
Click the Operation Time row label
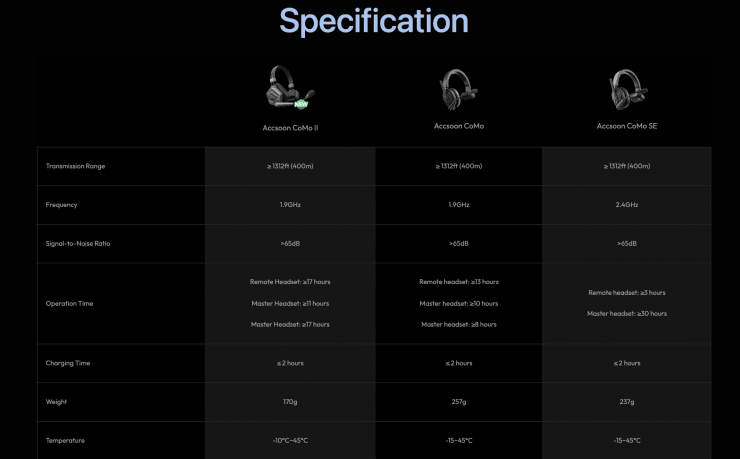coord(69,303)
